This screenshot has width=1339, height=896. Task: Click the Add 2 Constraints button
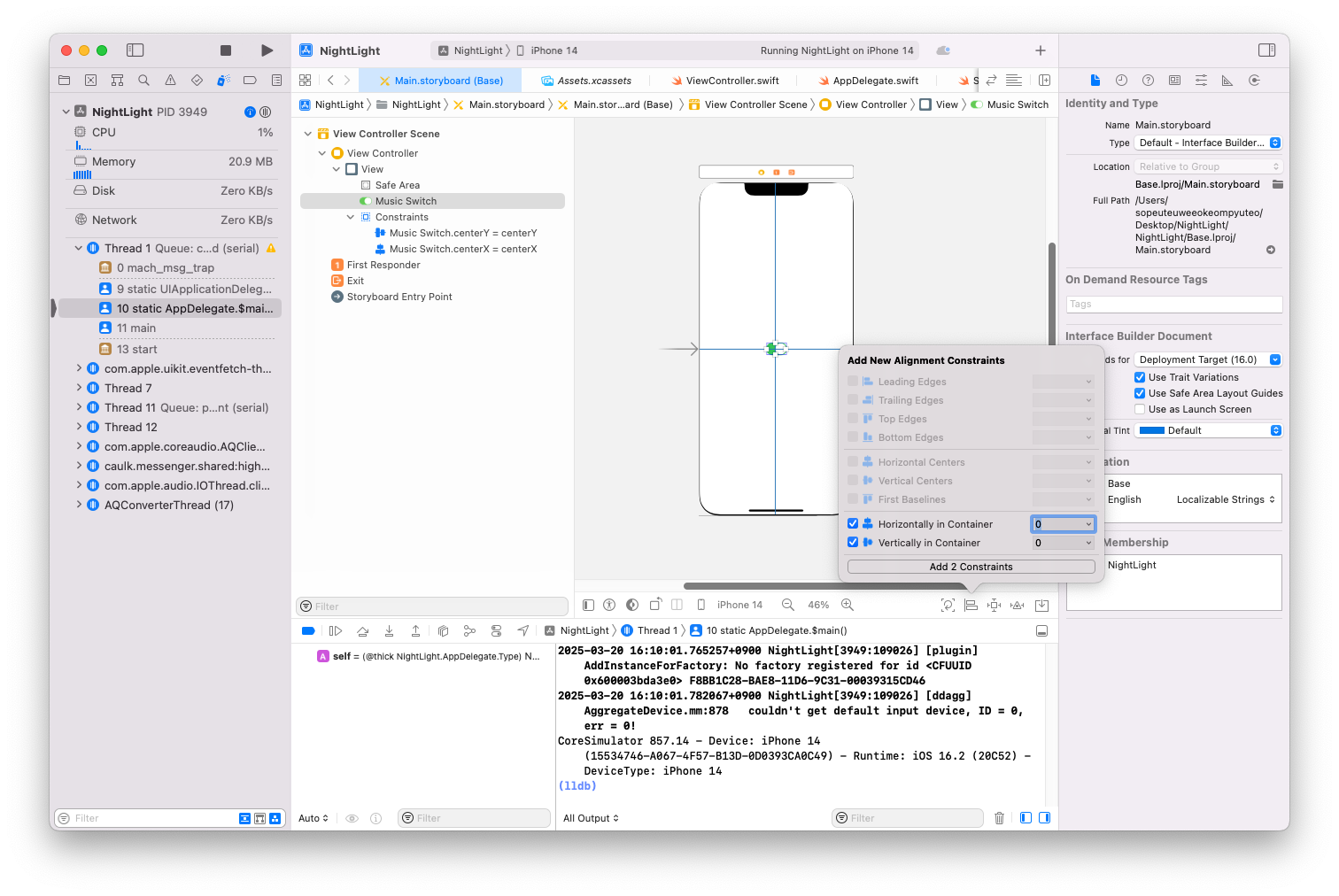coord(971,567)
